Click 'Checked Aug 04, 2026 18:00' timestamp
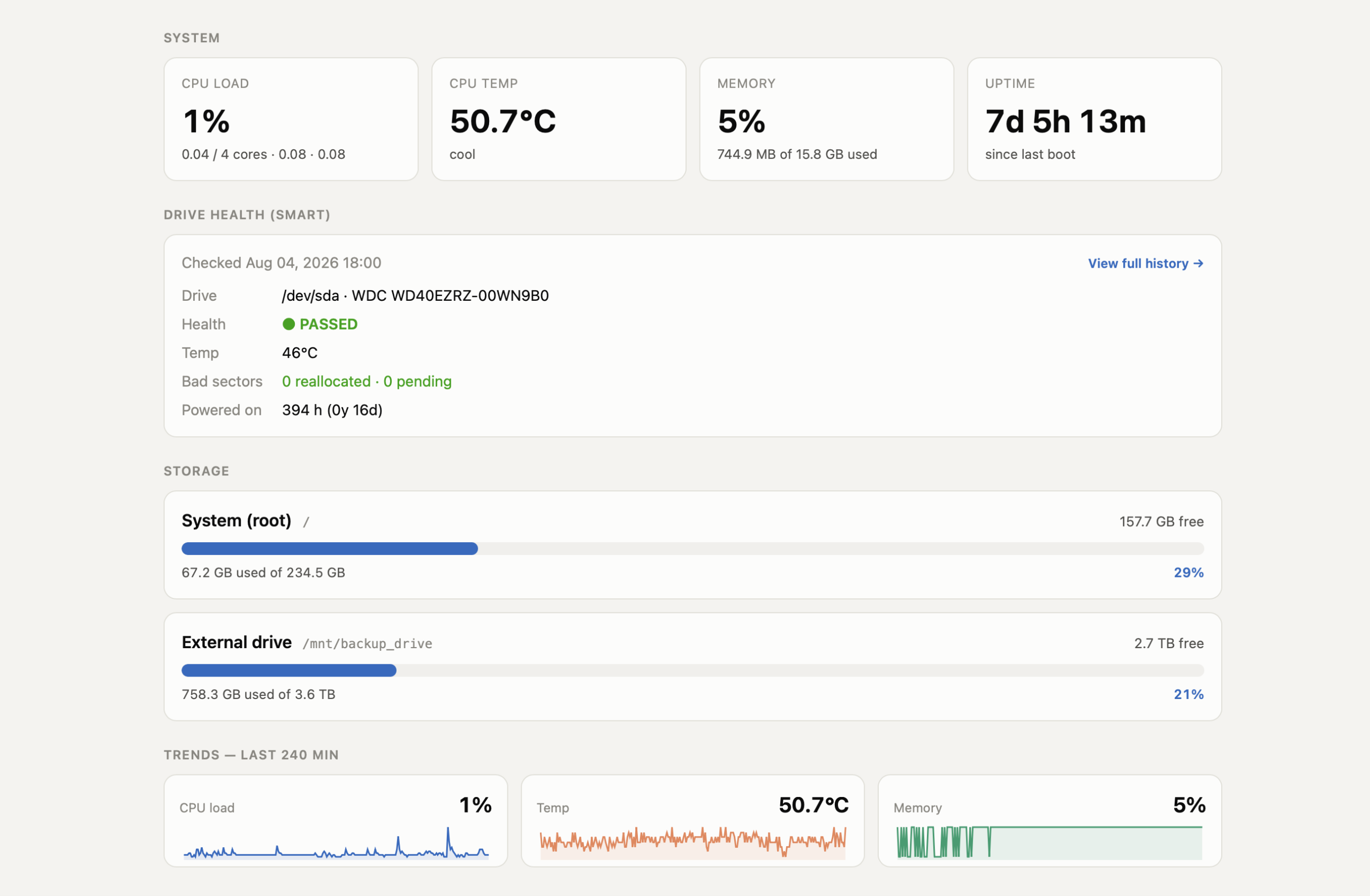The height and width of the screenshot is (896, 1370). 281,263
